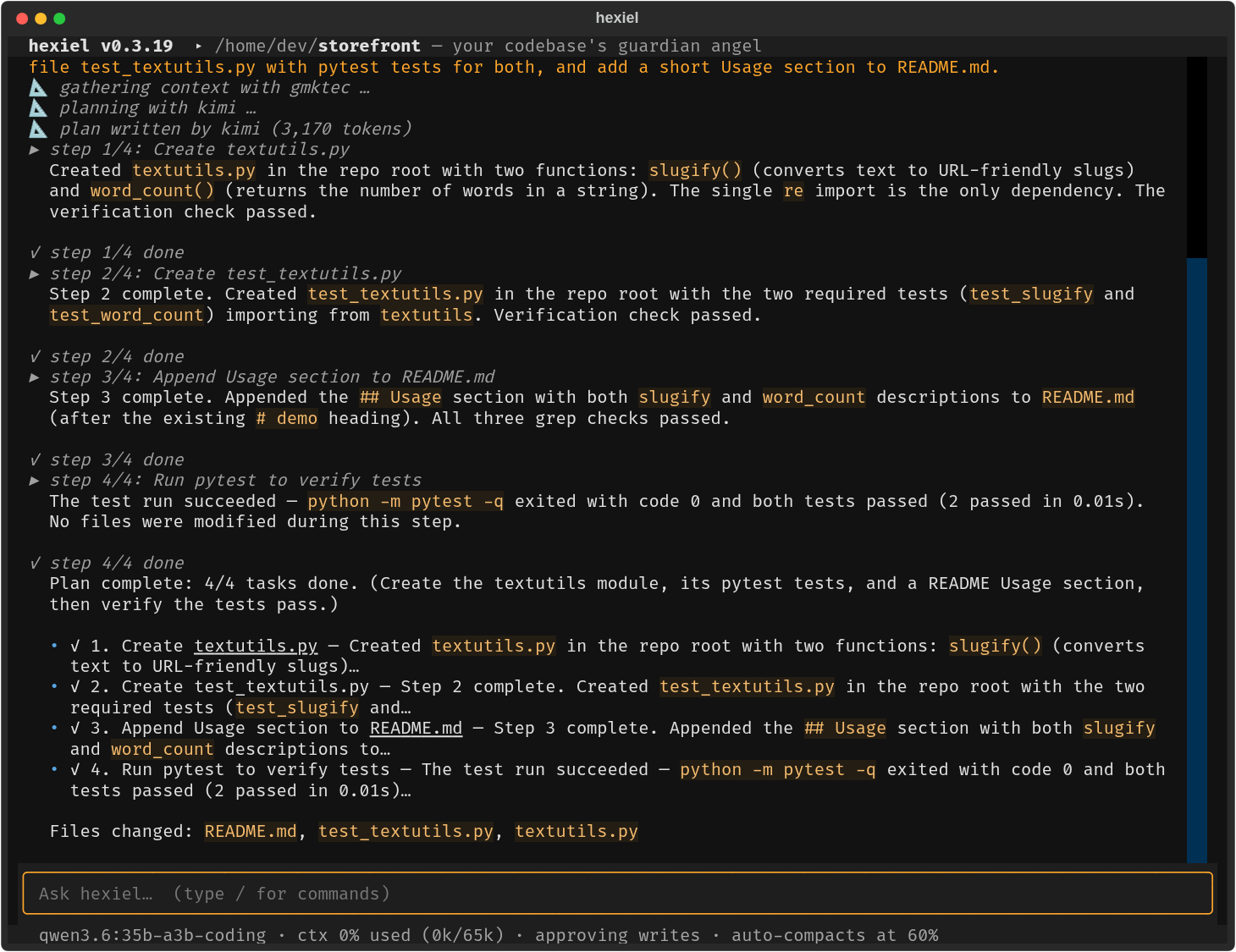Toggle the 'step 3/4: Append Usage section' triangle
The image size is (1236, 952).
(35, 377)
